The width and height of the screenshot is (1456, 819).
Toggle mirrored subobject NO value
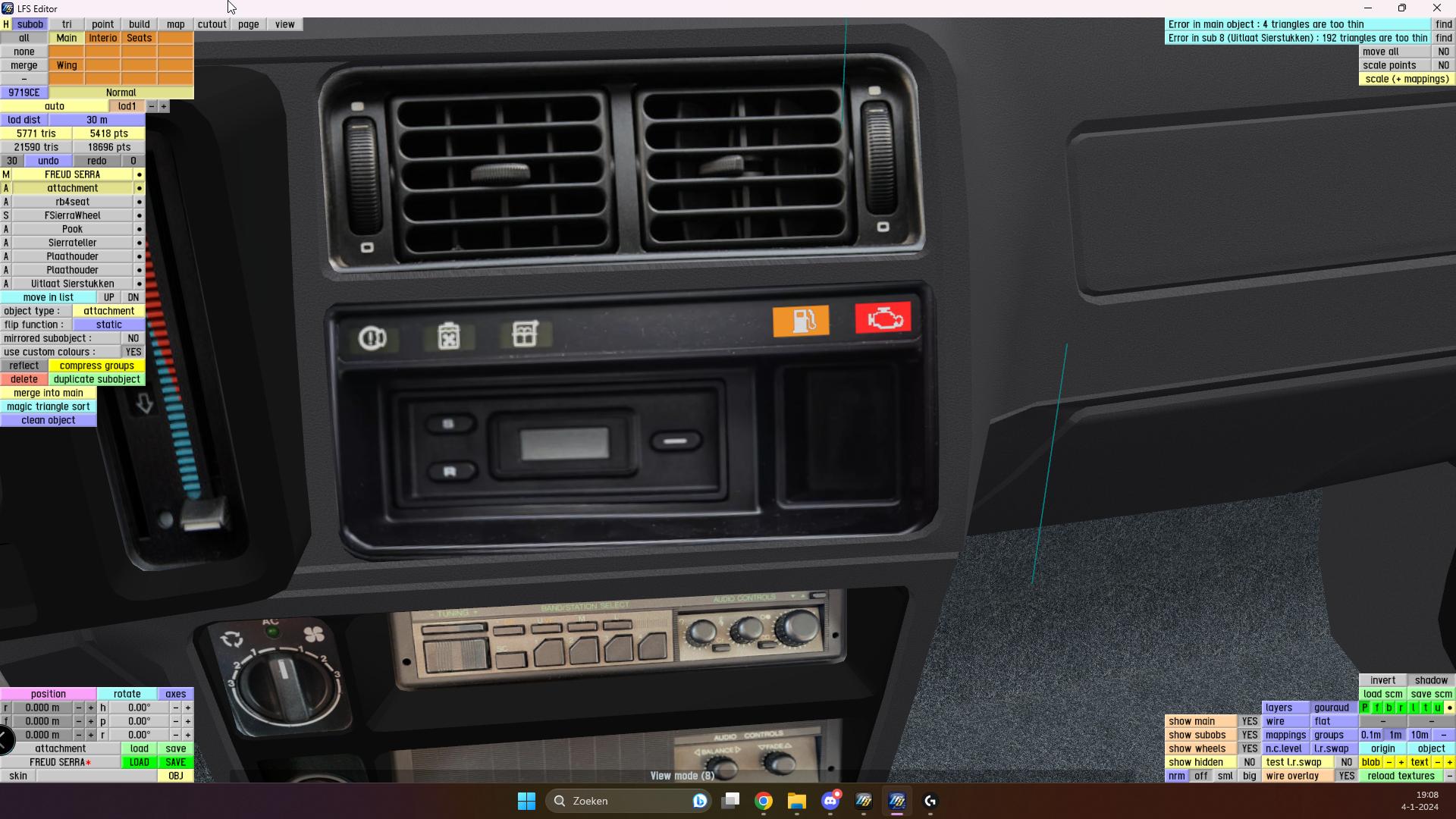(x=133, y=338)
